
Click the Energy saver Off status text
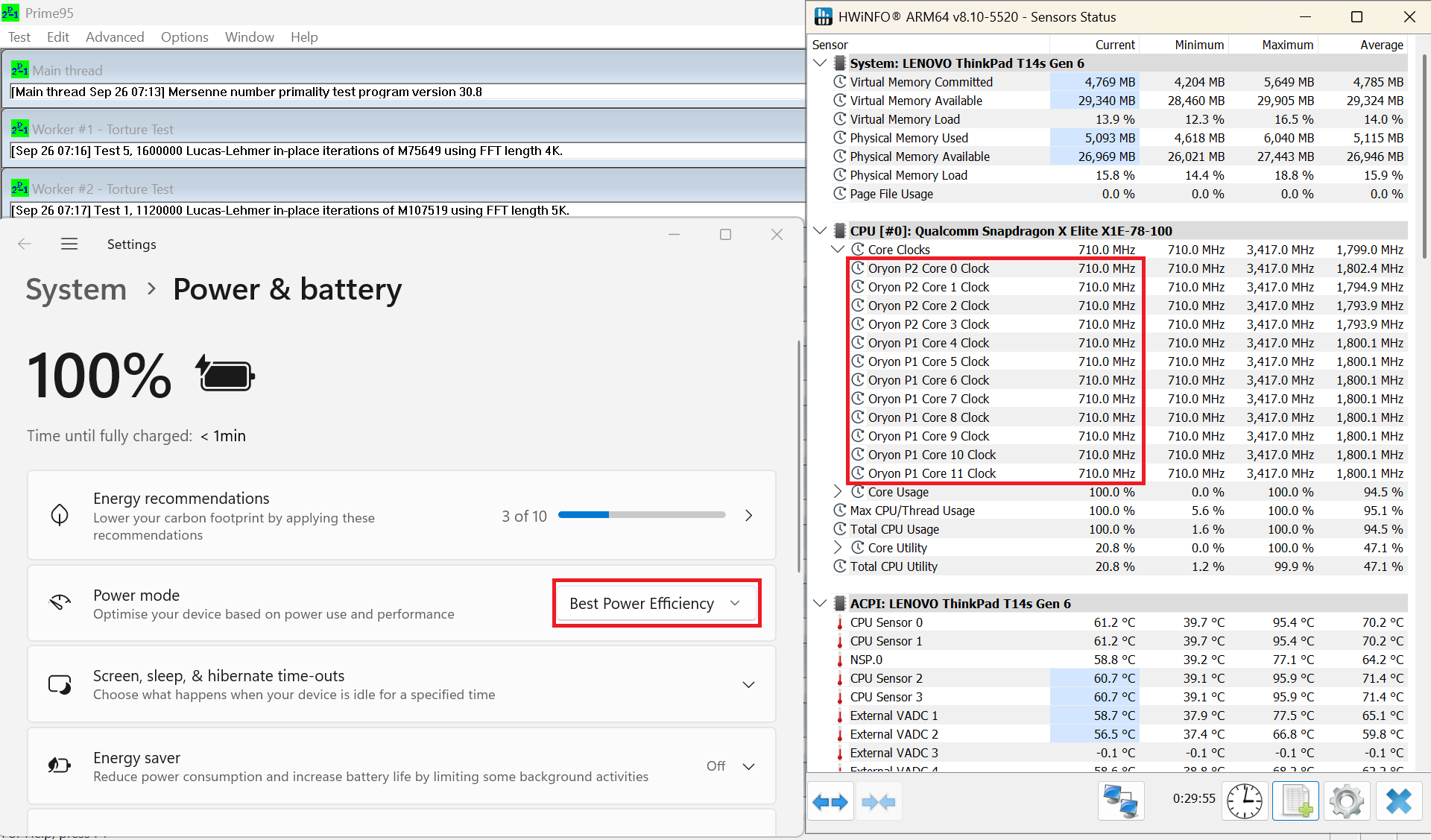[x=715, y=766]
